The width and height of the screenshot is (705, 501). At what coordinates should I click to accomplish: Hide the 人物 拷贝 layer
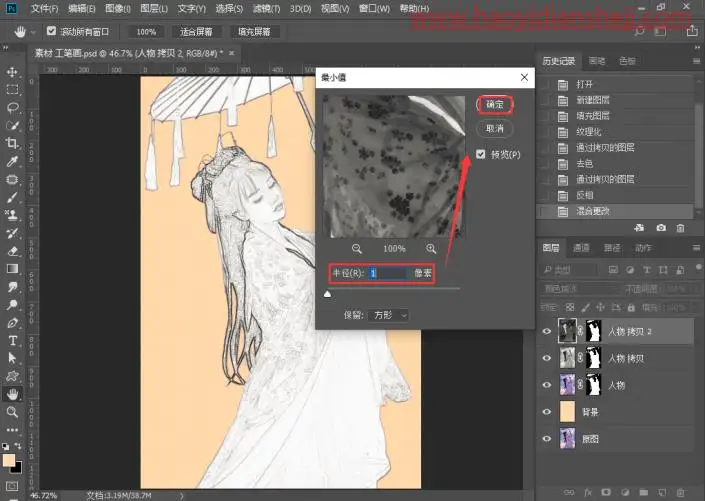pos(547,358)
